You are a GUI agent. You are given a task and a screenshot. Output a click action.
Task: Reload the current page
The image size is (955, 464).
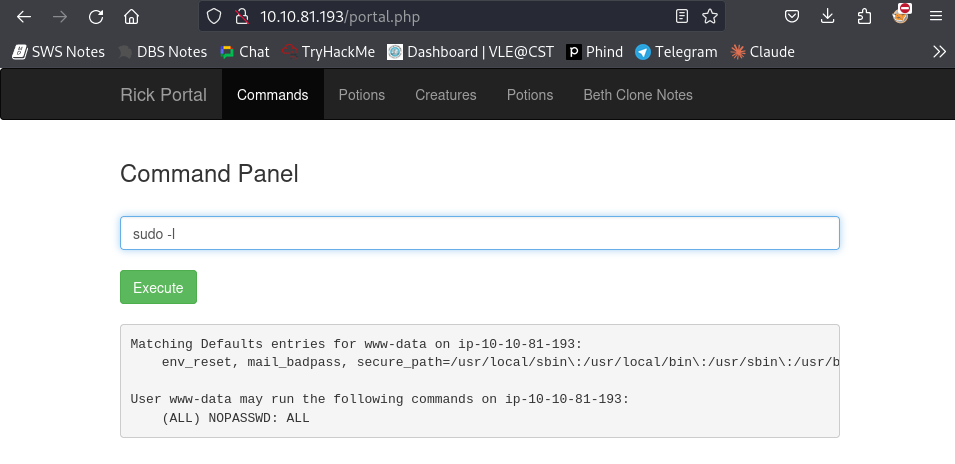[96, 16]
